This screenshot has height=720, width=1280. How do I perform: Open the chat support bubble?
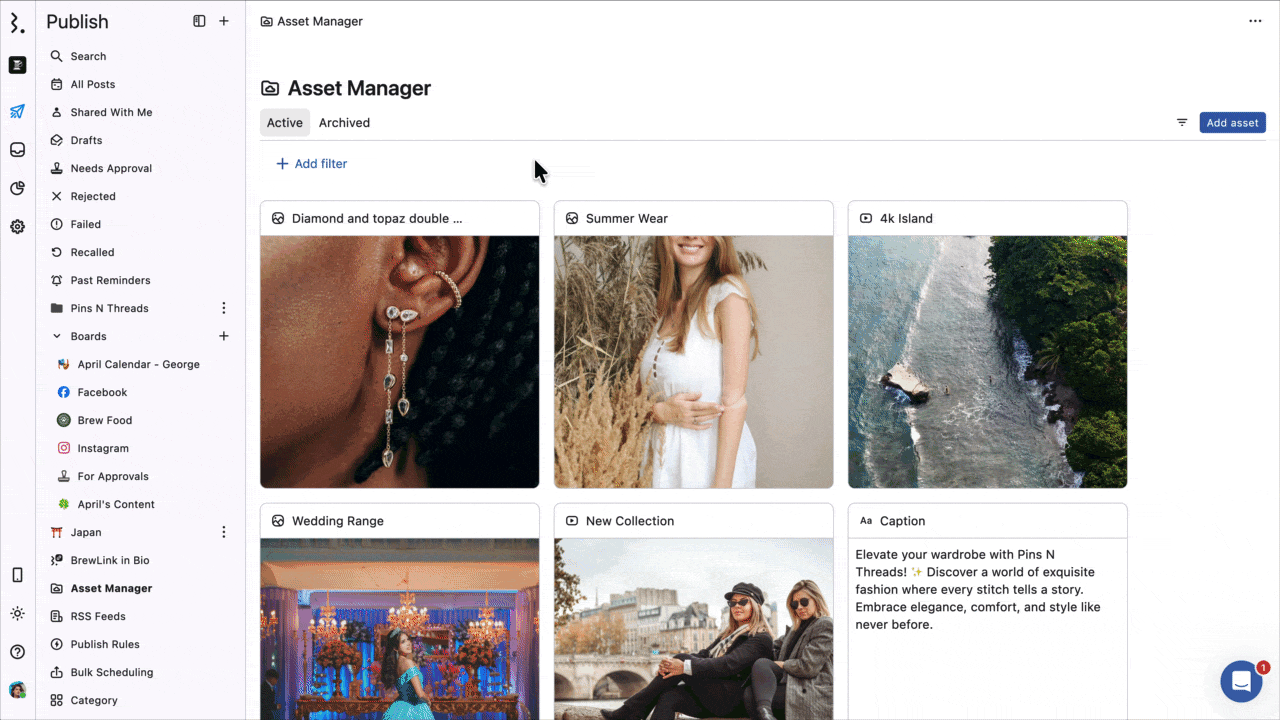click(1241, 682)
